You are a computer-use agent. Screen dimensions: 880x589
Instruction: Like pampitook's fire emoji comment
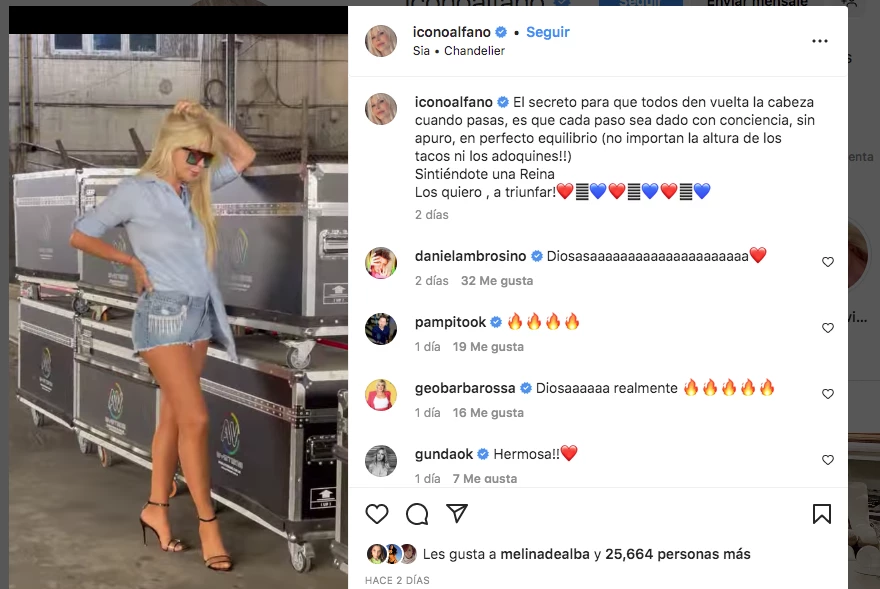pos(828,328)
